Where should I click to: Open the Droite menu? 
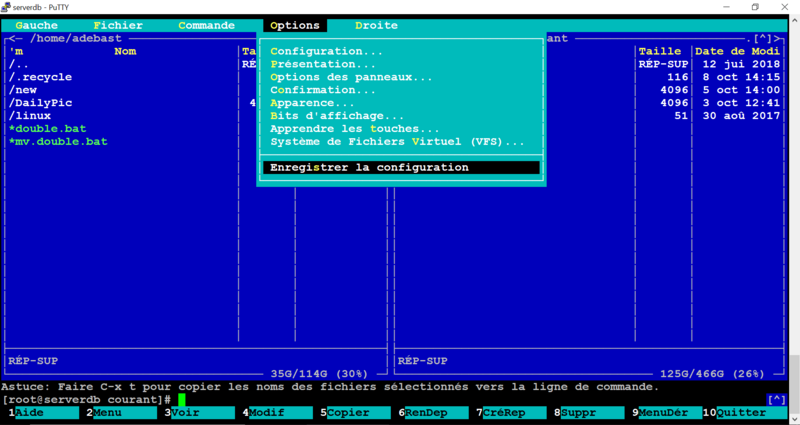click(x=377, y=26)
